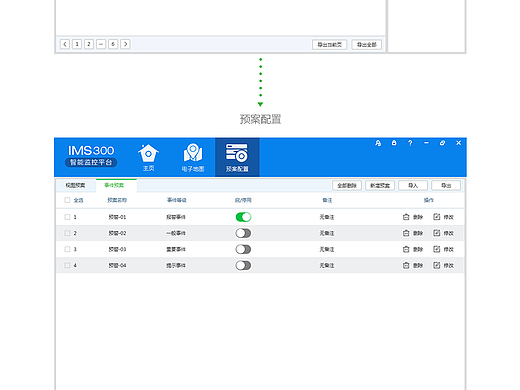The width and height of the screenshot is (520, 390).
Task: Click edit pencil icon in row 2
Action: pos(437,233)
